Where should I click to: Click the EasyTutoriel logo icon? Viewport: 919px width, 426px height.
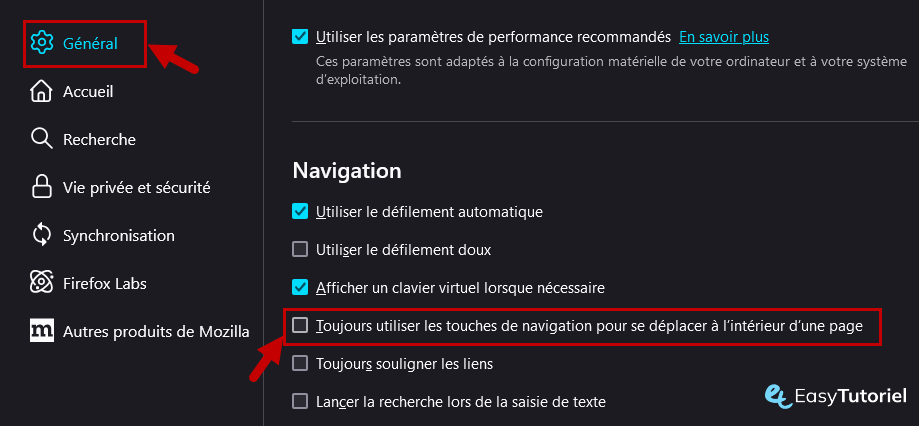(x=776, y=394)
